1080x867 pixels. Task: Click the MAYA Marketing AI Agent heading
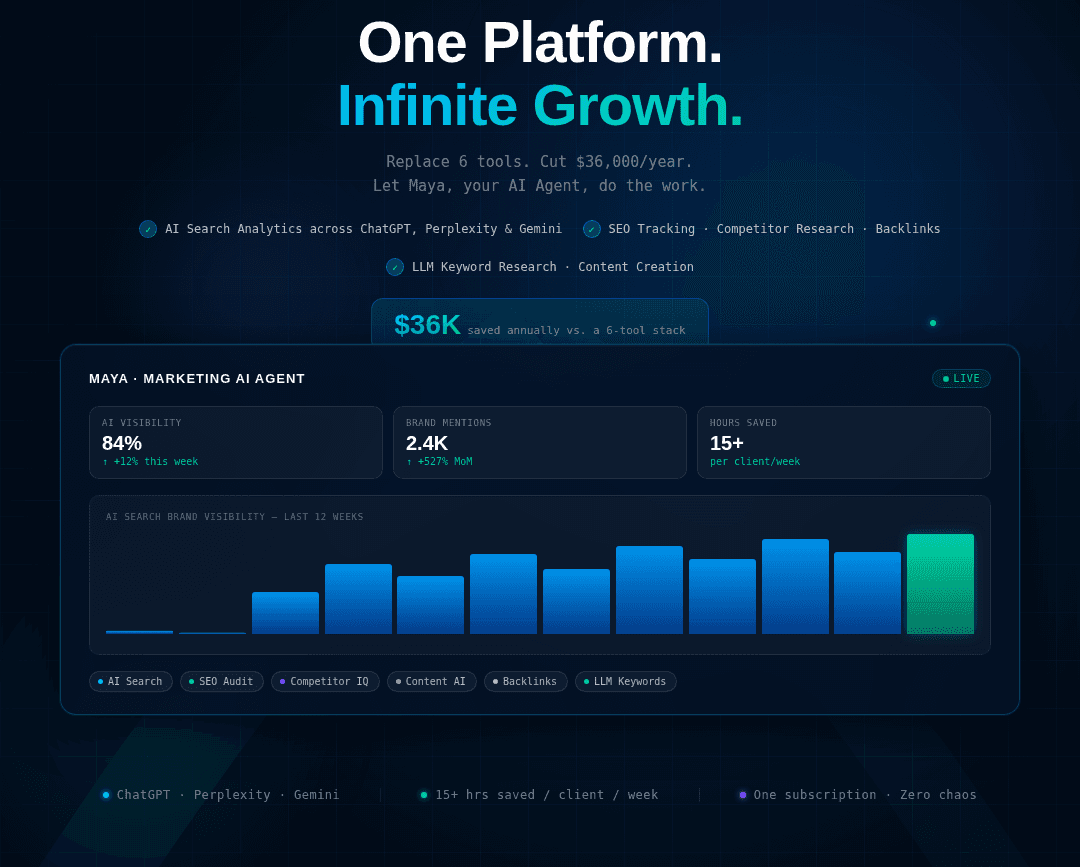[197, 379]
